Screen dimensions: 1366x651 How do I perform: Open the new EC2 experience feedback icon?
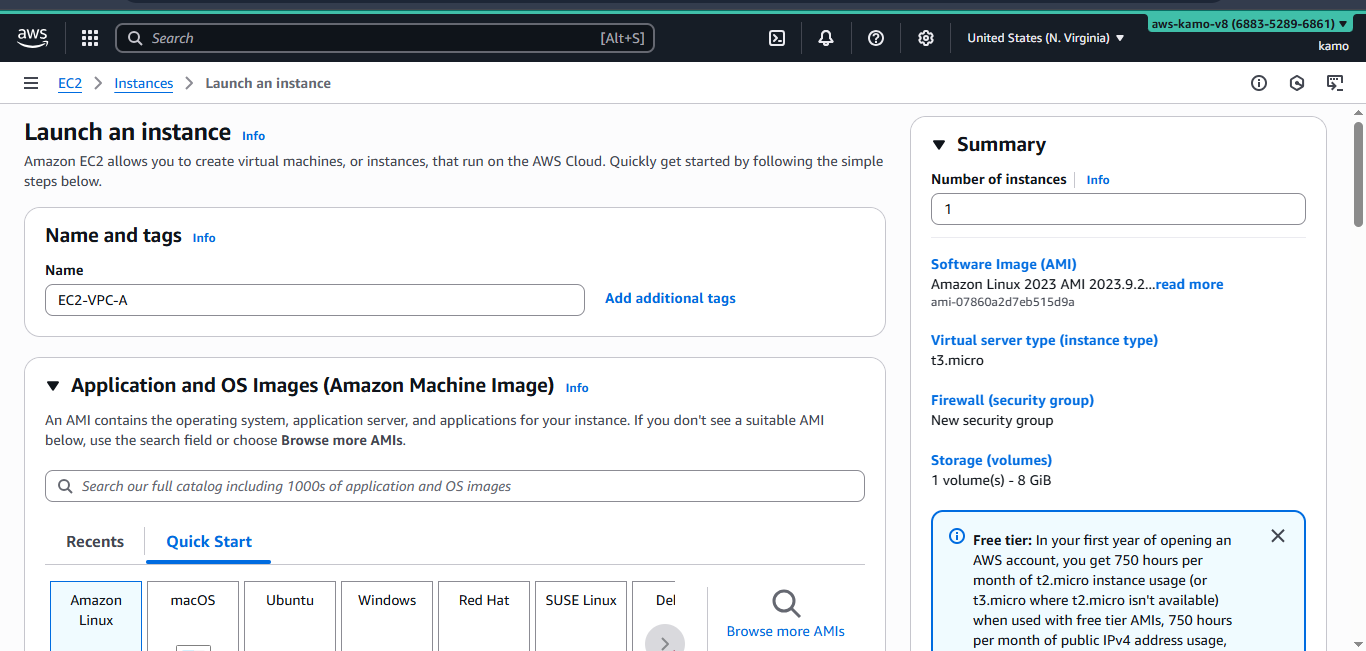click(1335, 83)
